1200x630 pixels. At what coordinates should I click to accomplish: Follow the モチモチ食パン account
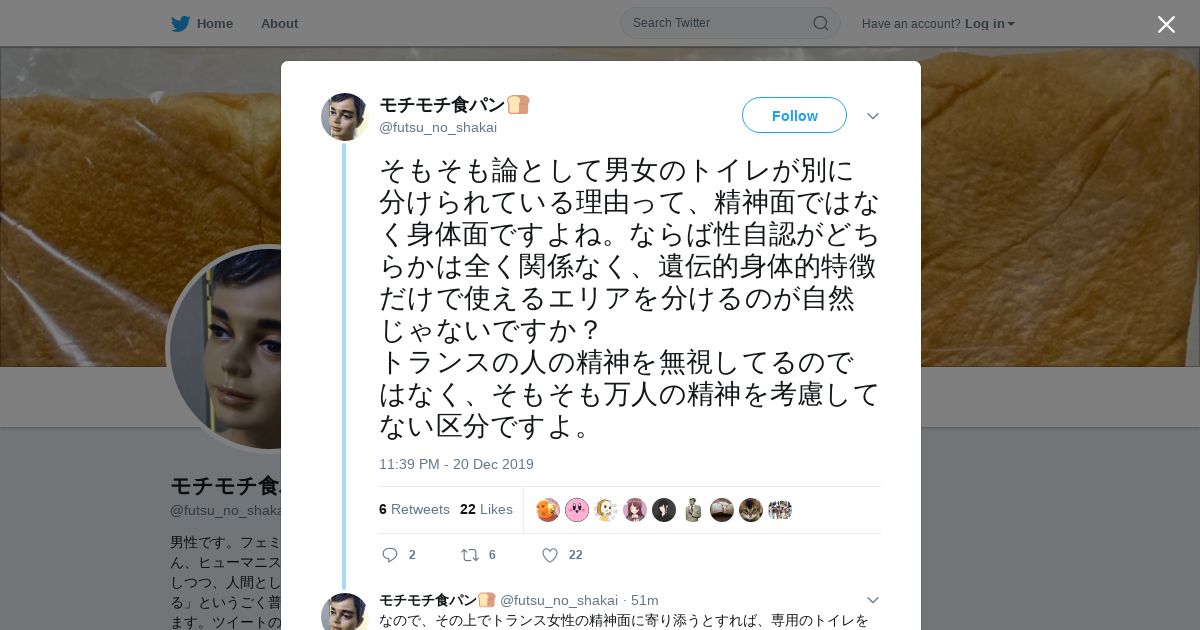794,115
